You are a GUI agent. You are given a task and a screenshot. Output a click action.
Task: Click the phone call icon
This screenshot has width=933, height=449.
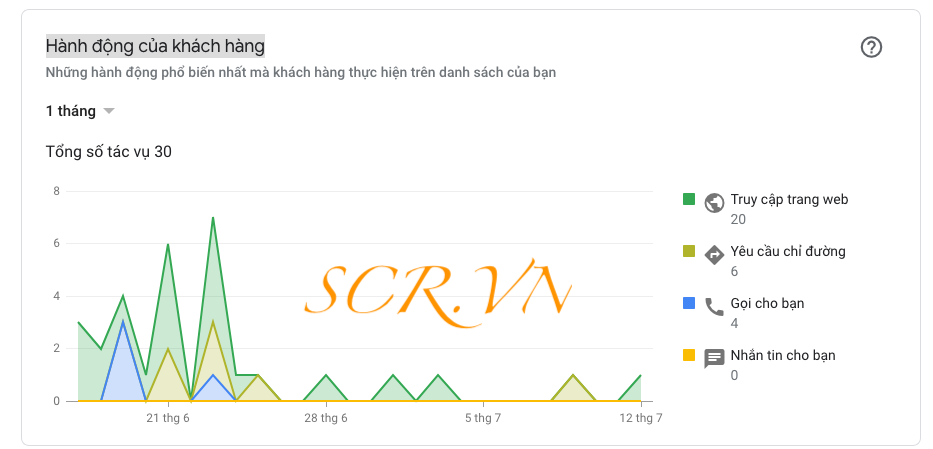pyautogui.click(x=714, y=306)
